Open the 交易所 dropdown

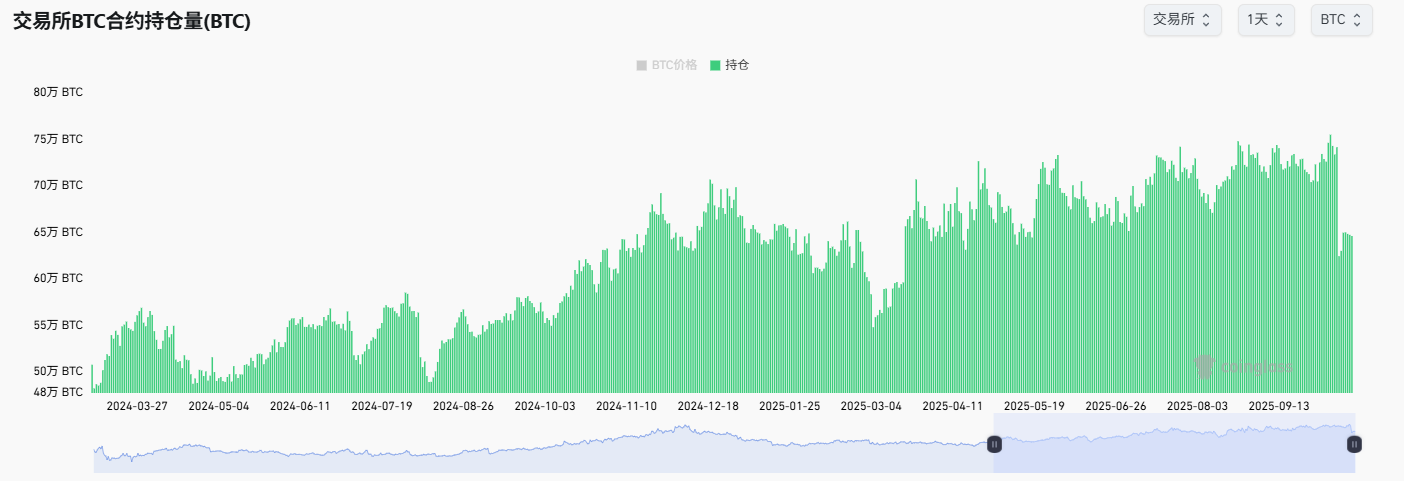1182,20
